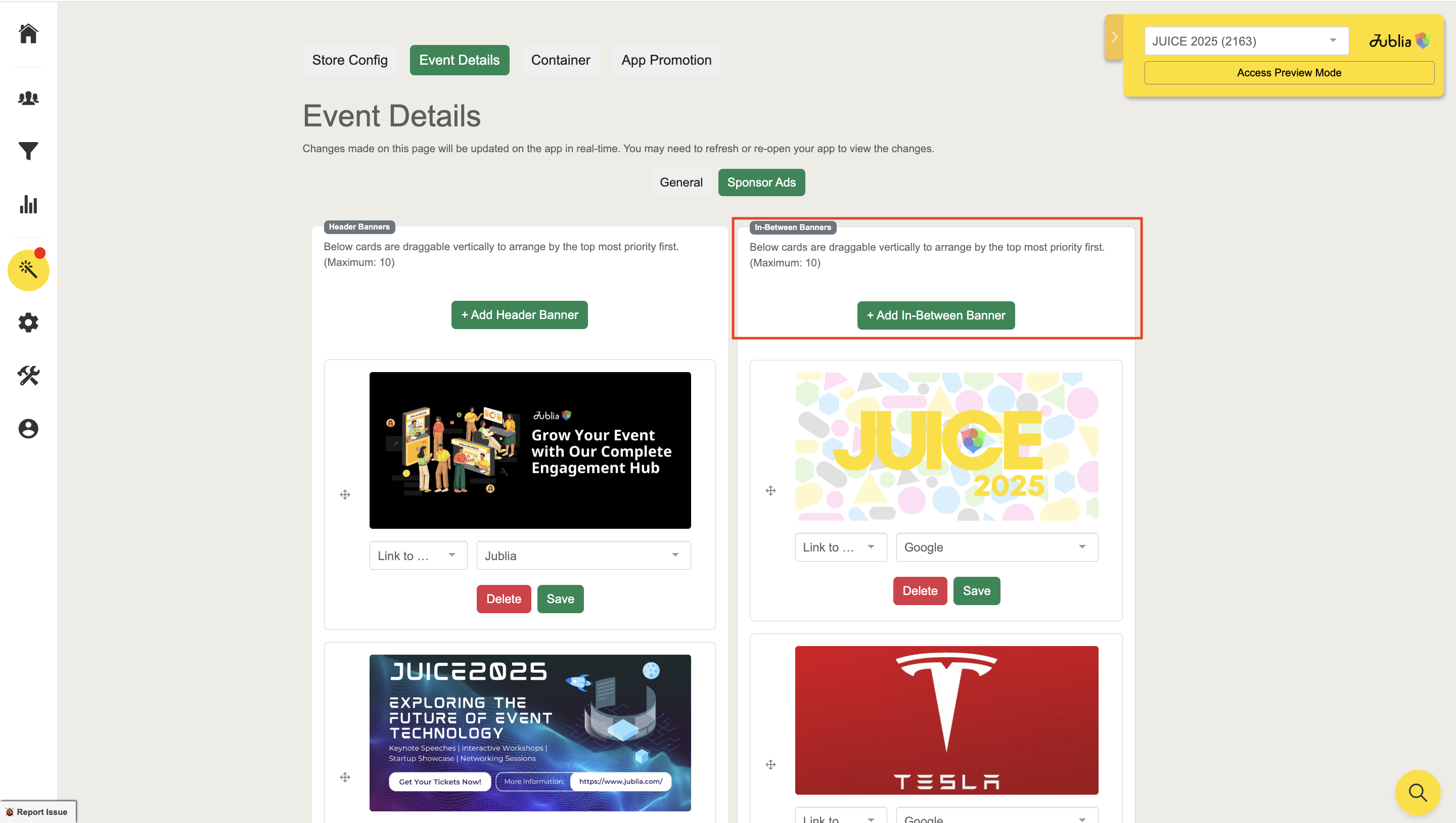Switch to the Store Config tab
The image size is (1456, 823).
pos(349,60)
